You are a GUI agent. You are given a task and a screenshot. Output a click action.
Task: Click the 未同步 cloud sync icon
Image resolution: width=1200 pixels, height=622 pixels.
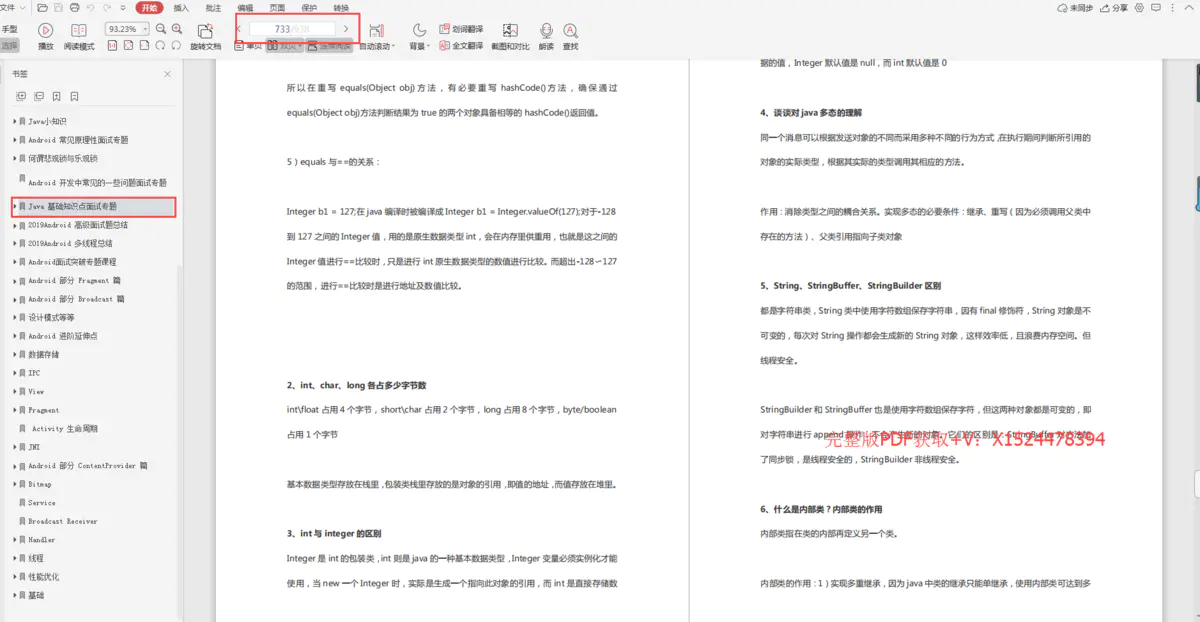tap(1075, 8)
